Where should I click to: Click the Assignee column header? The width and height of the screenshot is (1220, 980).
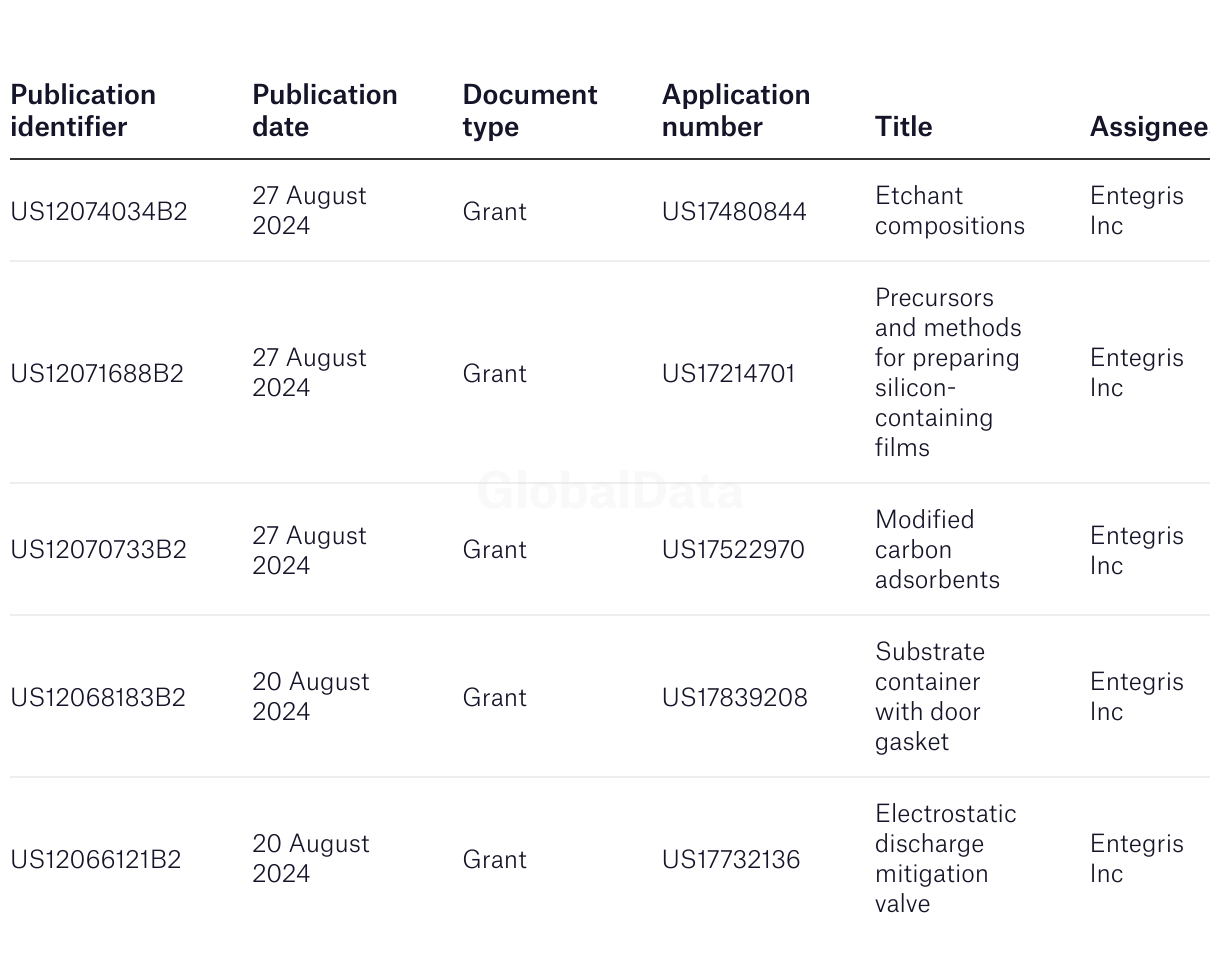[1149, 127]
